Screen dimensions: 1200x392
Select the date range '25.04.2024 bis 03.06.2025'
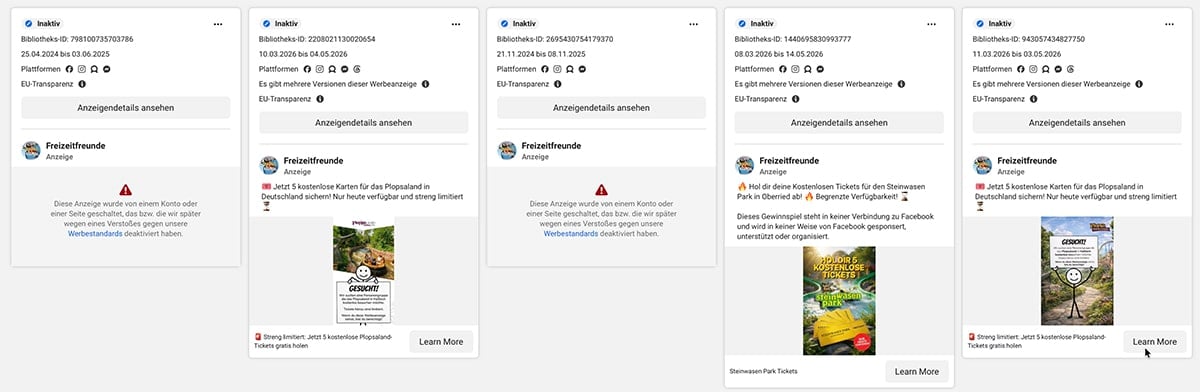coord(66,54)
